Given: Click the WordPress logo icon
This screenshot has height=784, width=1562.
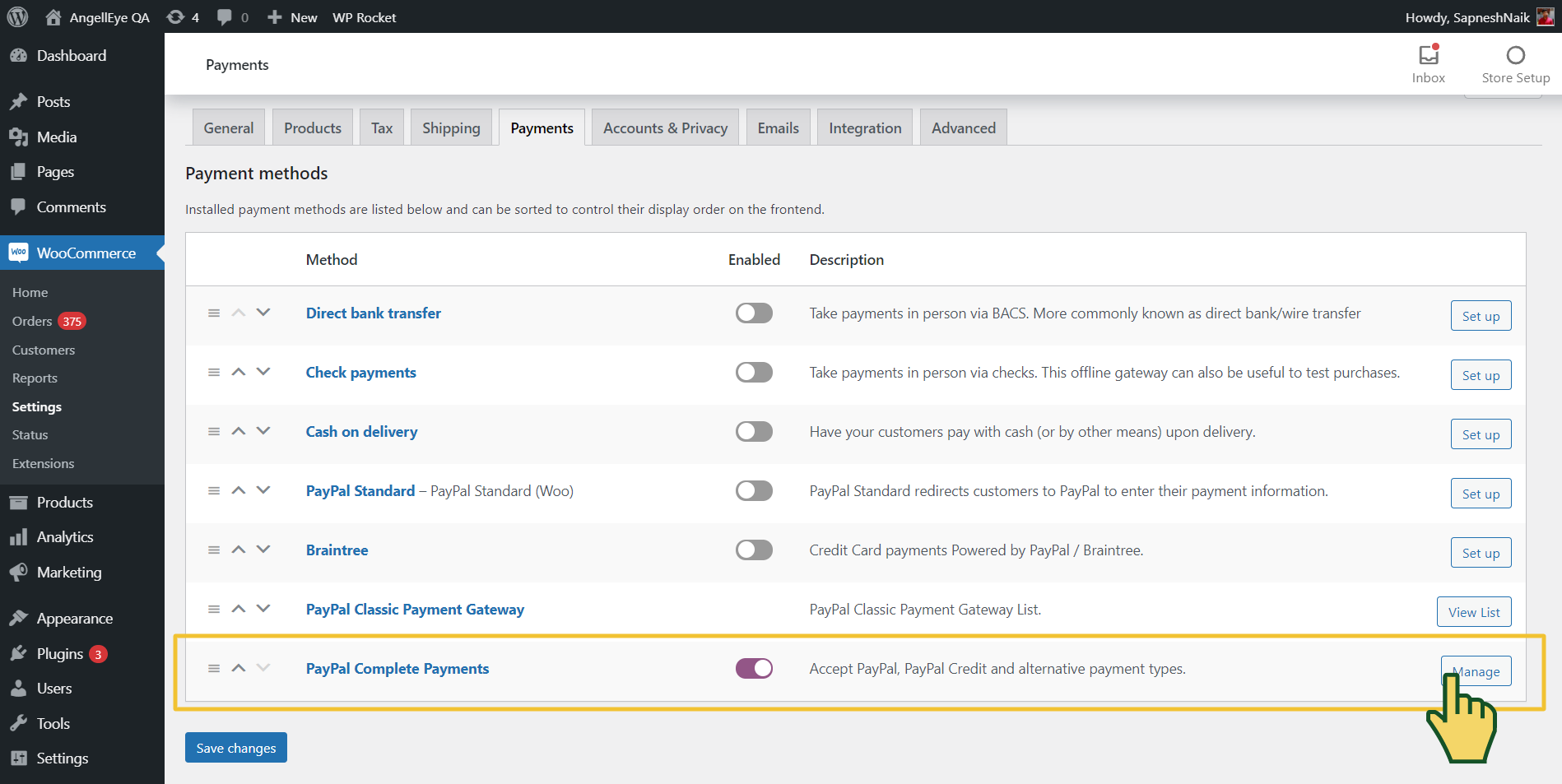Looking at the screenshot, I should 17,16.
